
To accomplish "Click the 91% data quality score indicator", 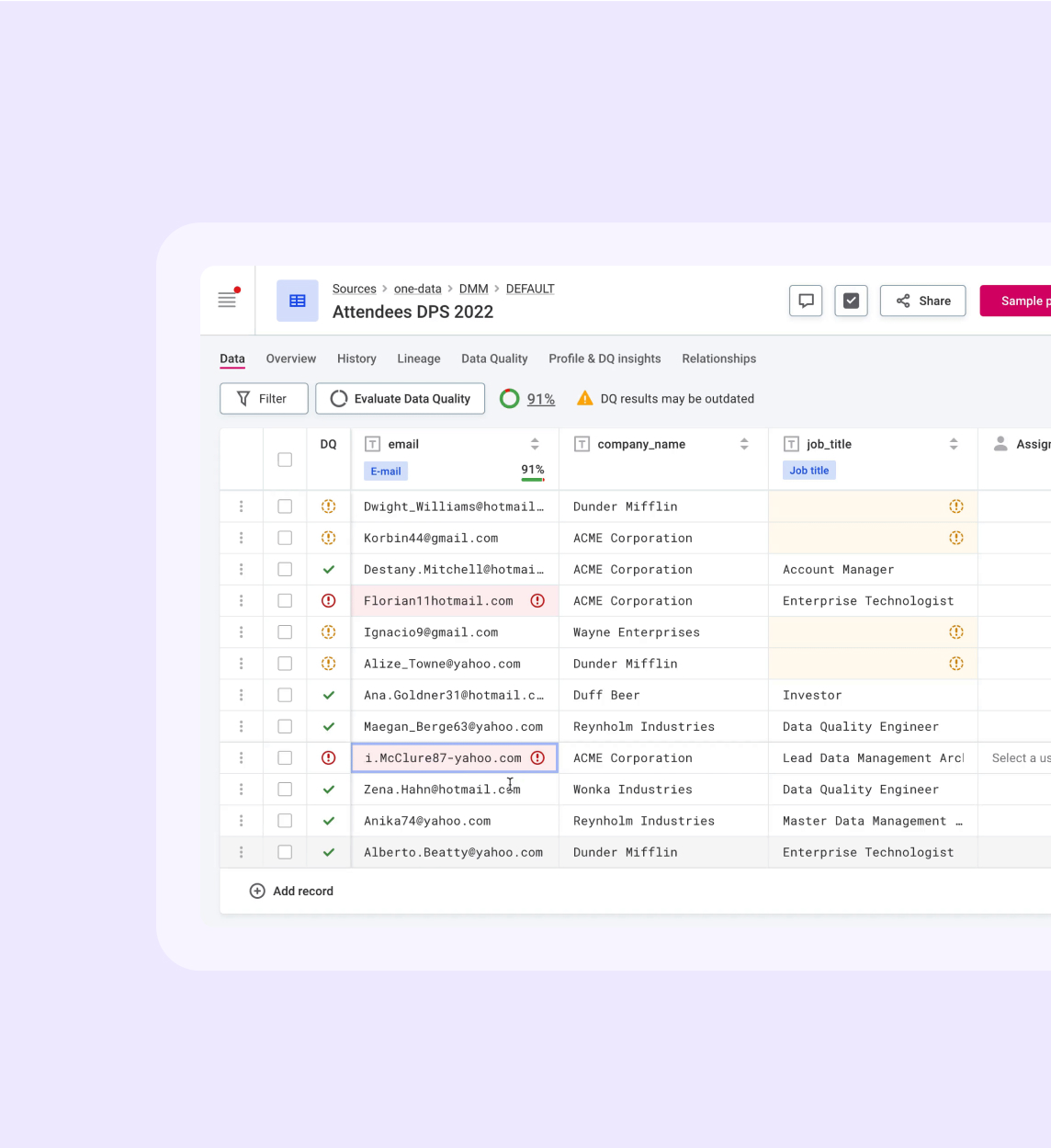I will click(x=539, y=399).
